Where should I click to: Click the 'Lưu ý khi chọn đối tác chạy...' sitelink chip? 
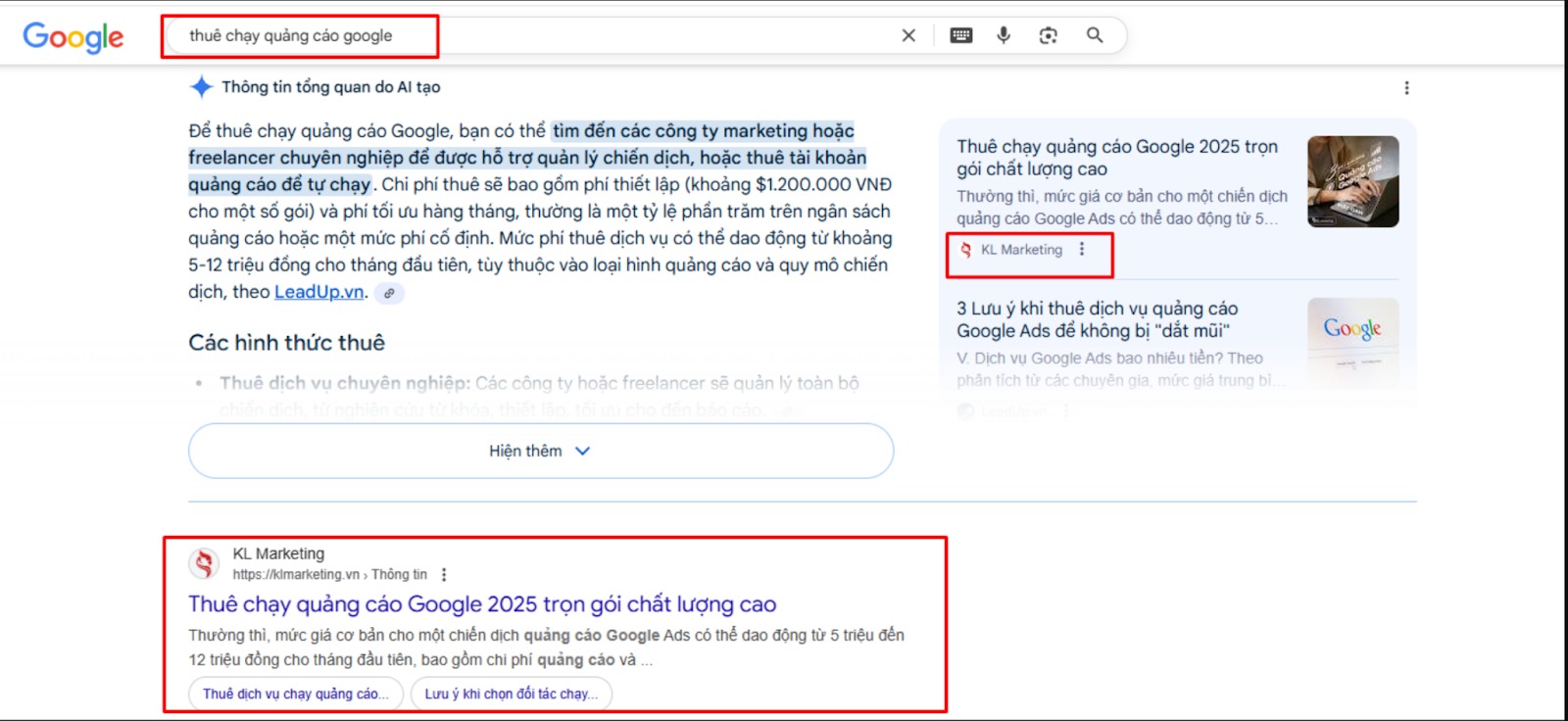(512, 694)
